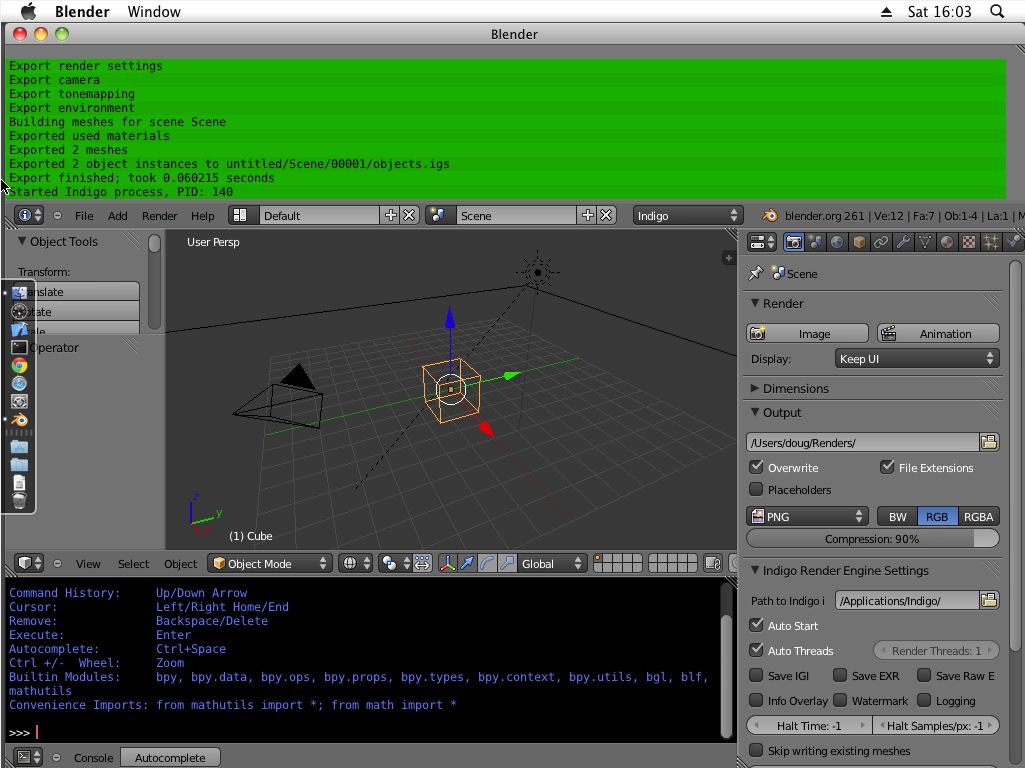Open Trash in the Dock
Screen dimensions: 1025x768
[20, 501]
